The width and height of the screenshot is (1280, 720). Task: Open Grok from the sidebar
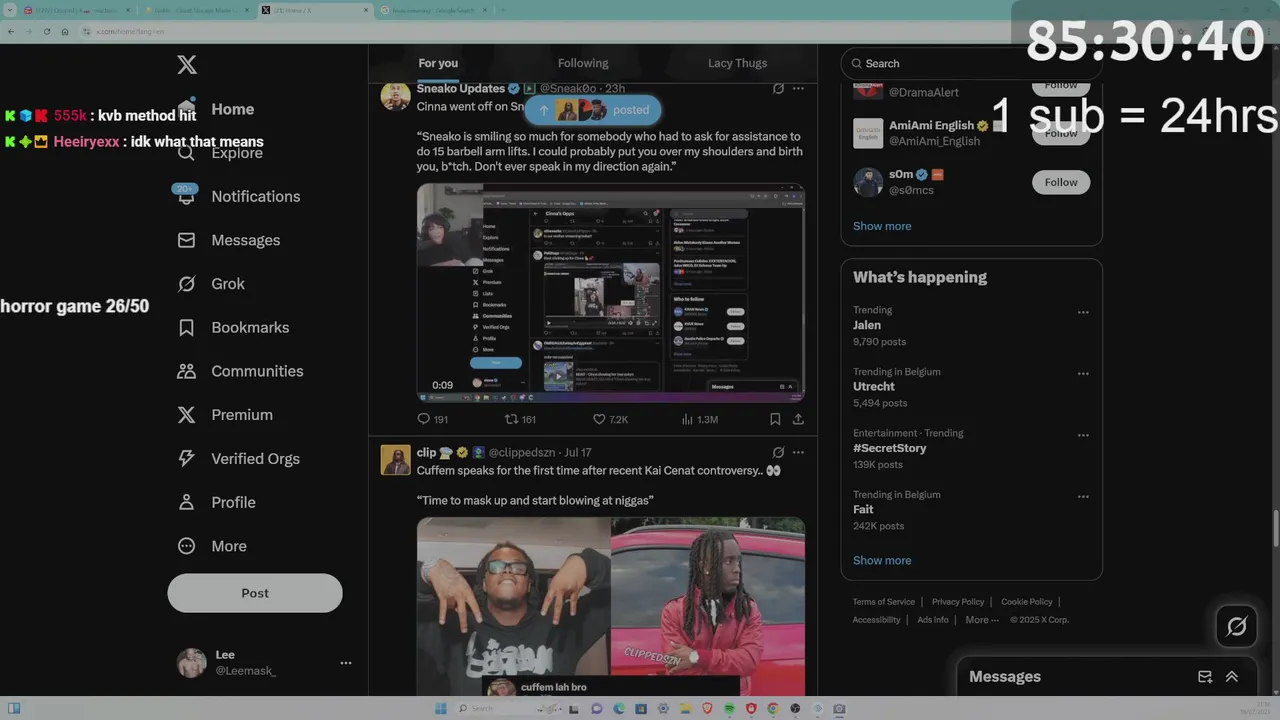211,284
